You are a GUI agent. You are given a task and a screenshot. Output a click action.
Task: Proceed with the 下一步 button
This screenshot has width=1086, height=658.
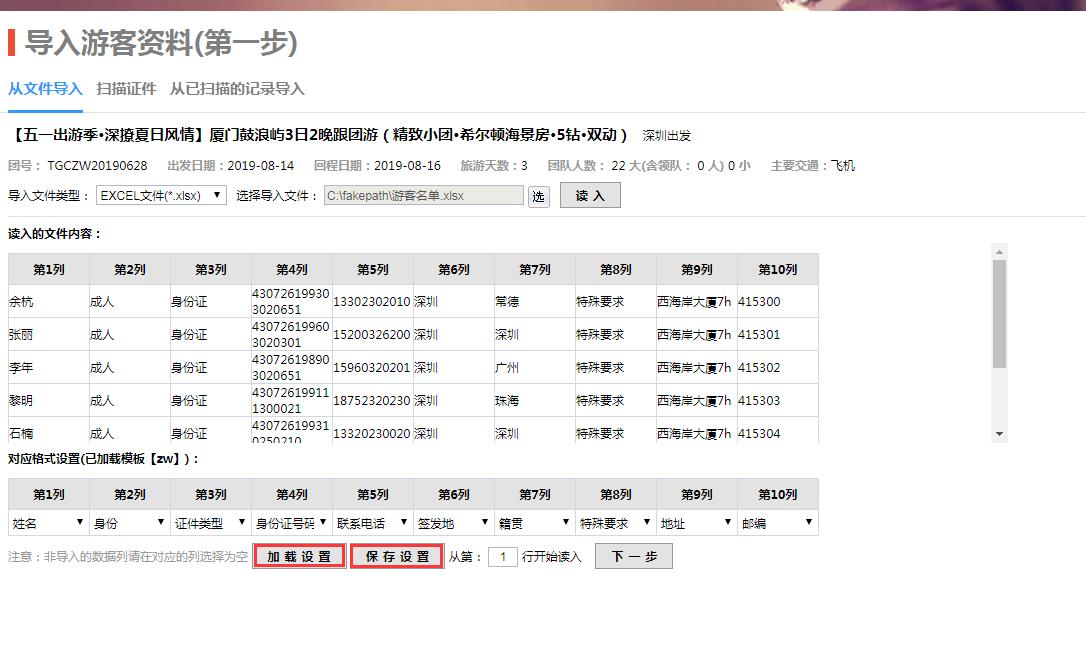coord(633,557)
